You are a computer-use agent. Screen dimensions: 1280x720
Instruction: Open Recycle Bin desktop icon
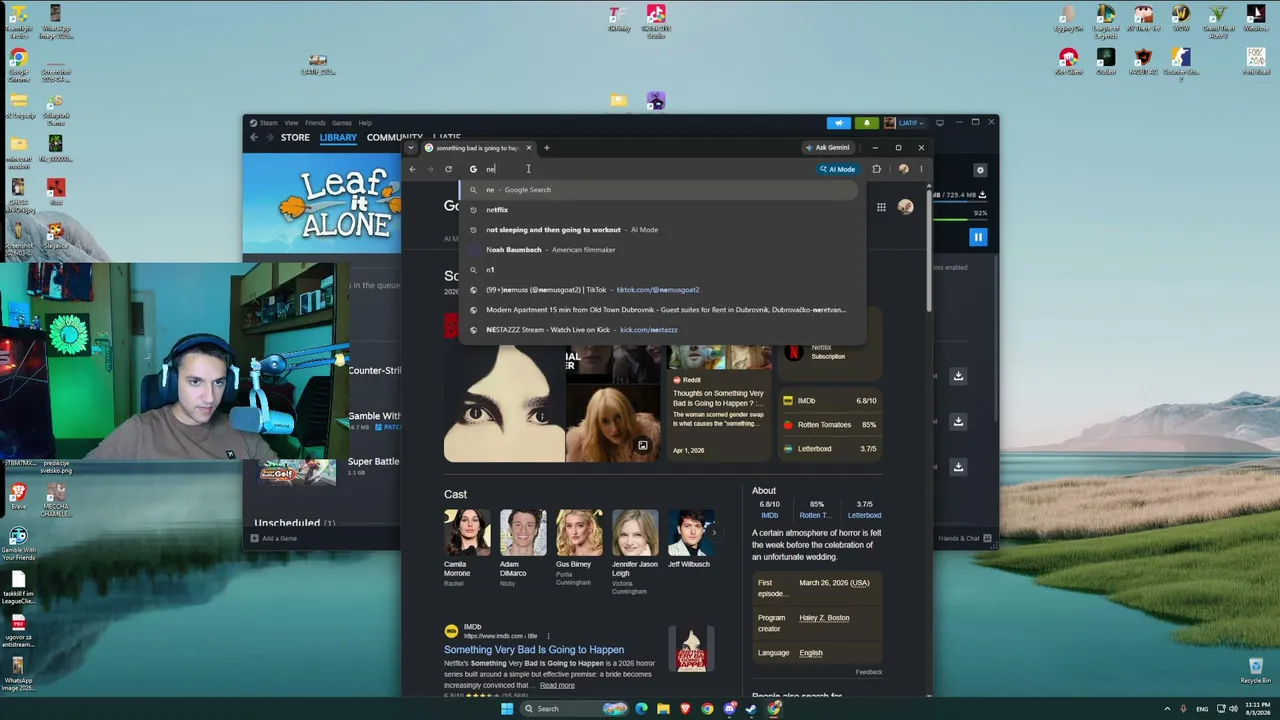pos(1255,670)
